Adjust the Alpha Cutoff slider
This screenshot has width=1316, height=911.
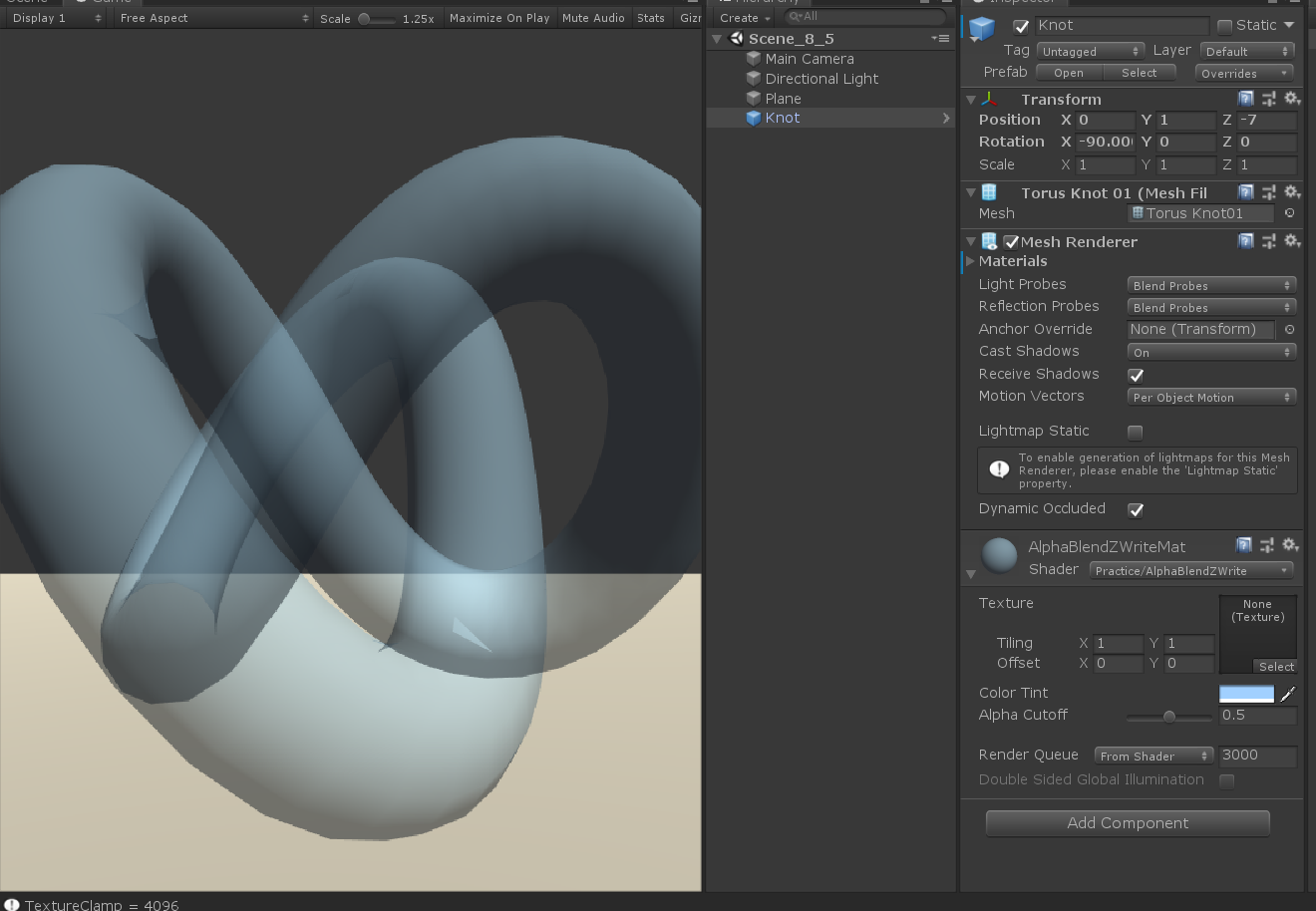point(1169,716)
